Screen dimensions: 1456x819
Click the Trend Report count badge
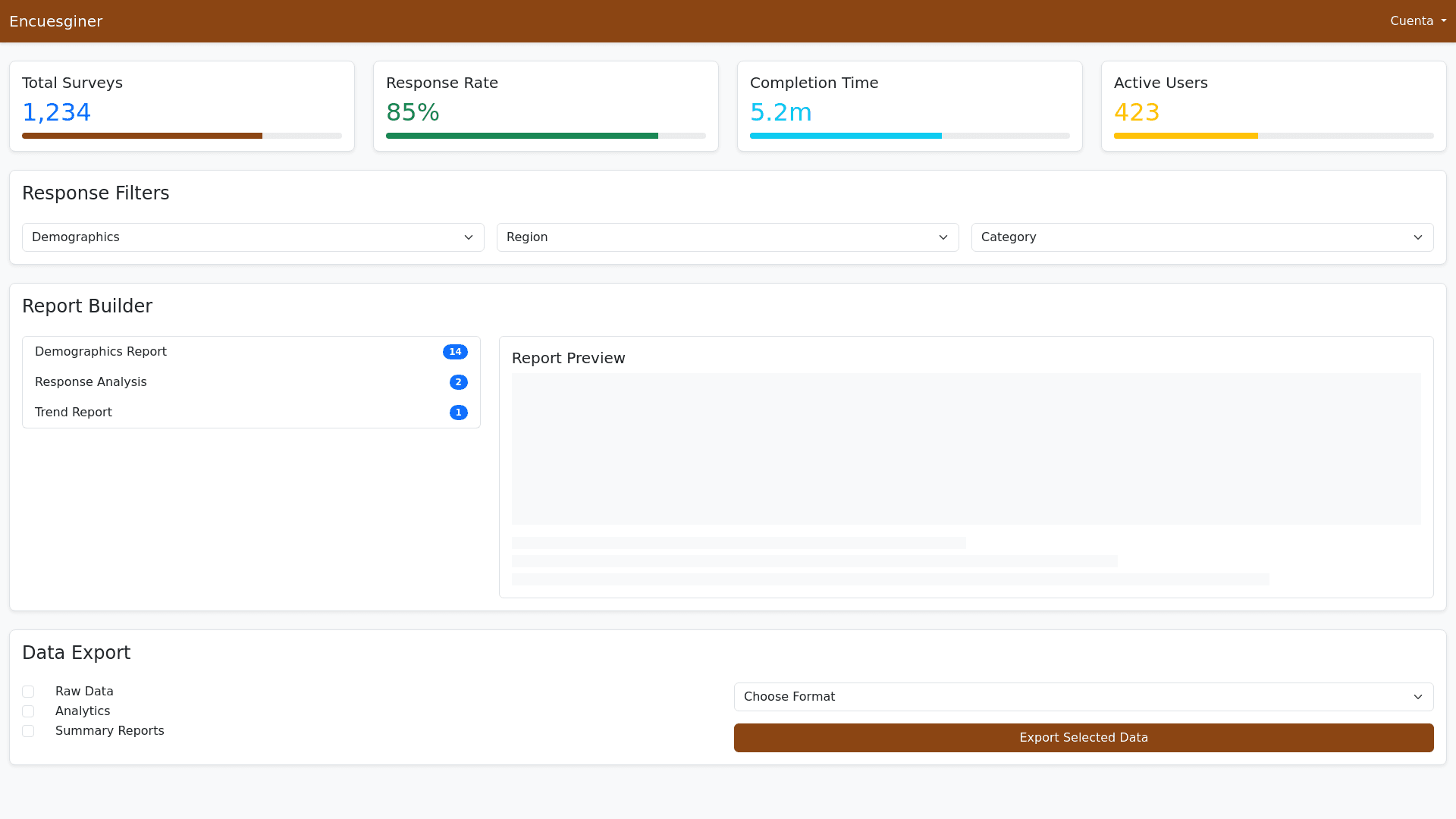458,413
